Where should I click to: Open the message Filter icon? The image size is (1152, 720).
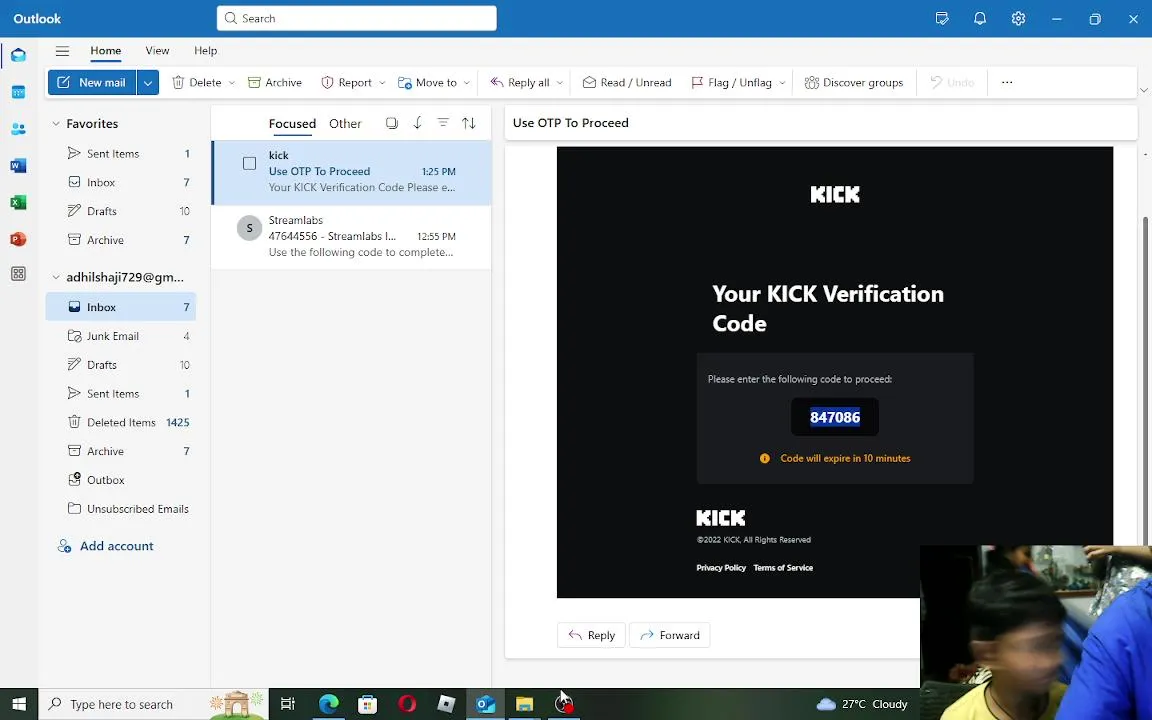[443, 123]
